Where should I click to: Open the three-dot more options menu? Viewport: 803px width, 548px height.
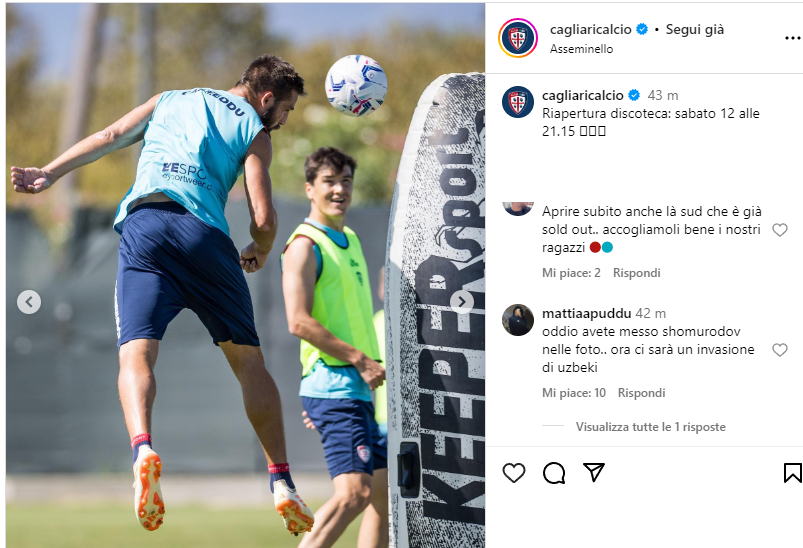792,38
